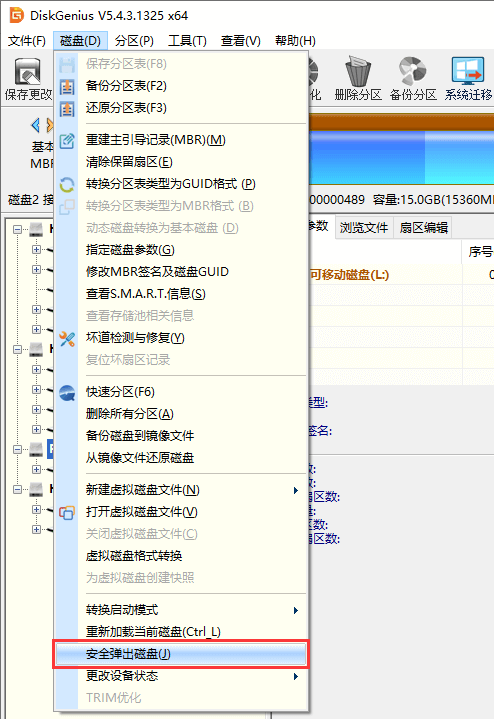Screen dimensions: 494x719
Task: Click second disk drive icon in tree
Action: pos(36,349)
